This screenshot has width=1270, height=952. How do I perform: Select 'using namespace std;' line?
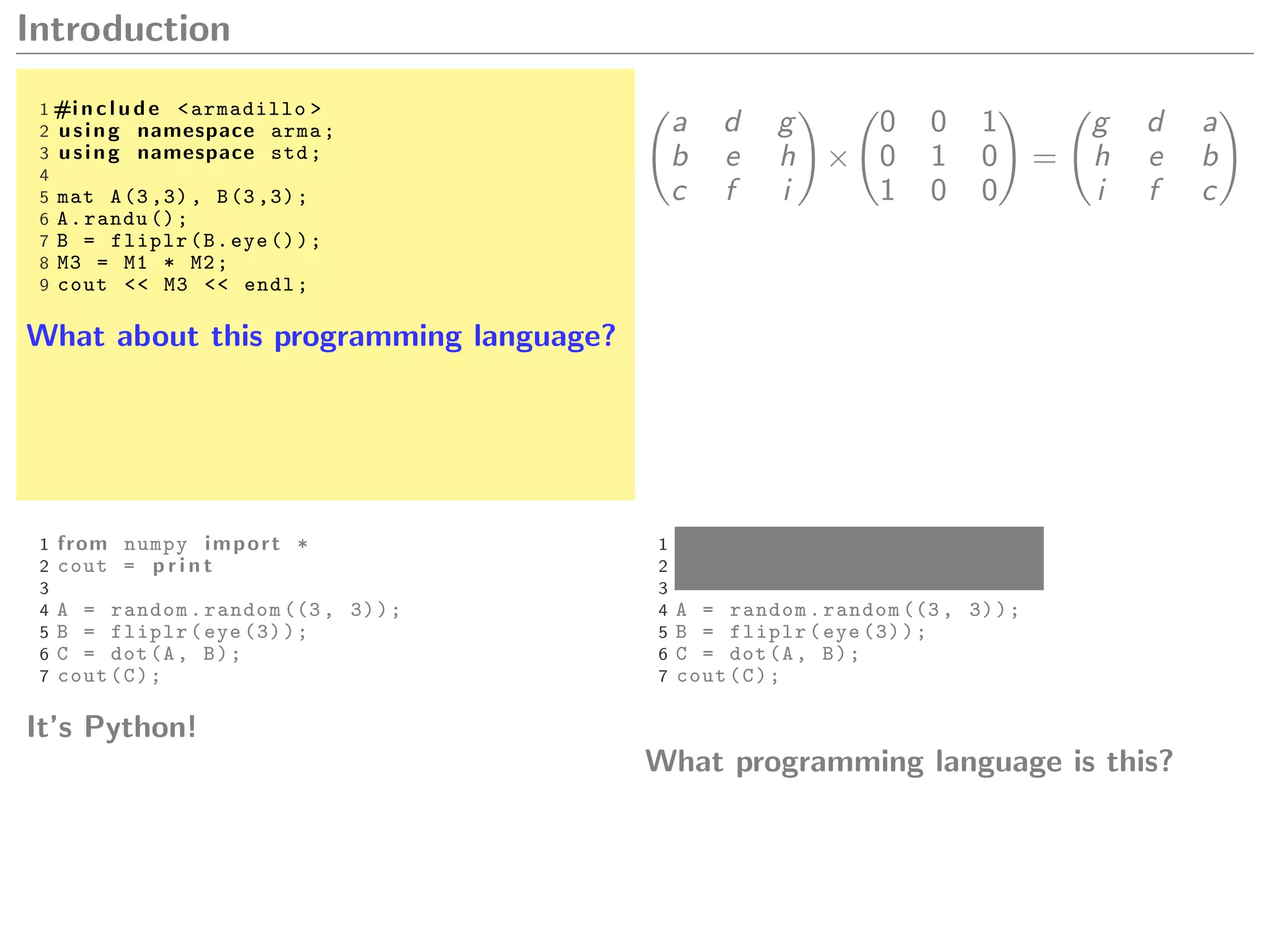tap(189, 153)
